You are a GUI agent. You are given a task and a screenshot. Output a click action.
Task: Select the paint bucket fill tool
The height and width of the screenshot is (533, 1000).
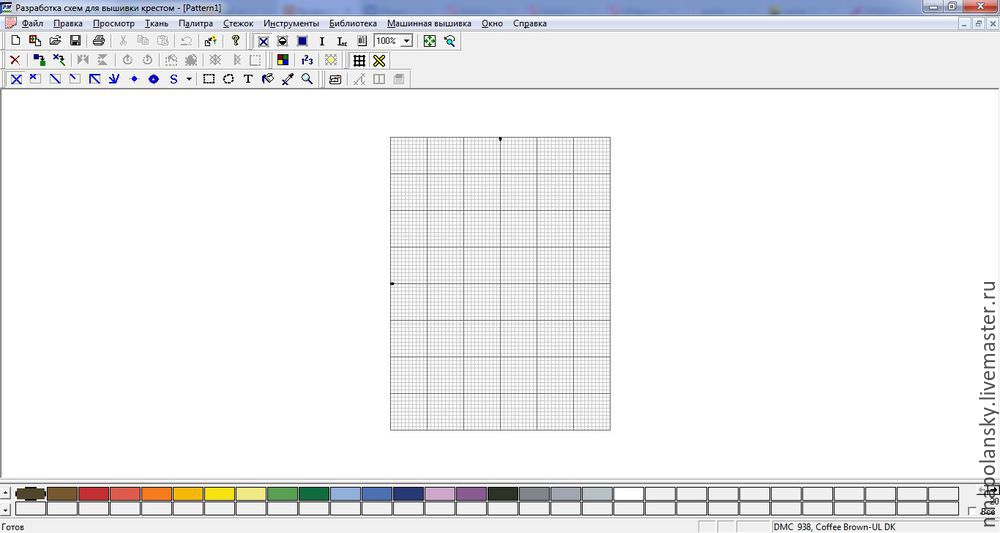pyautogui.click(x=268, y=79)
